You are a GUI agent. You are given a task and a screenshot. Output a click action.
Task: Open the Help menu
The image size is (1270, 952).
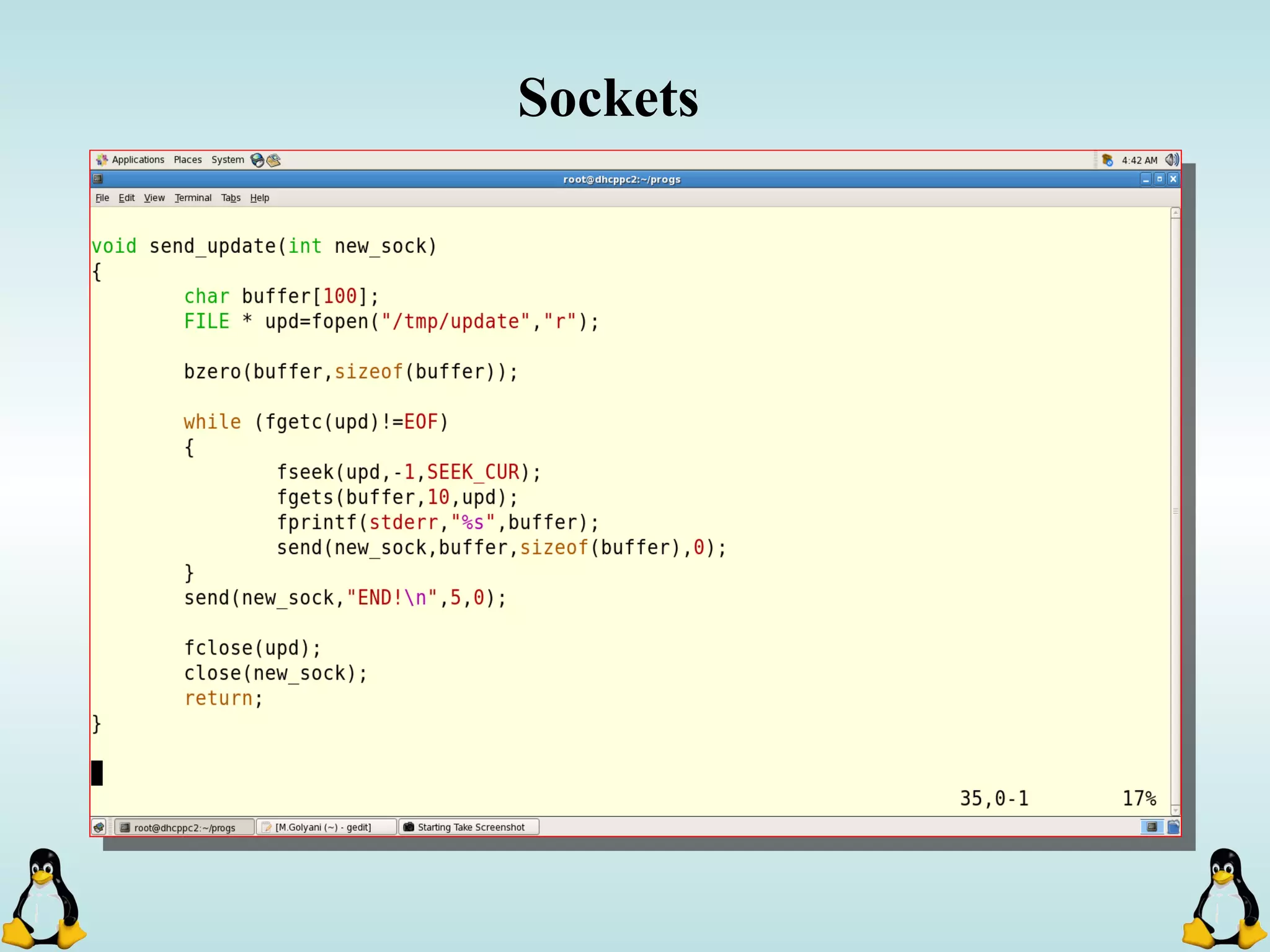tap(260, 198)
